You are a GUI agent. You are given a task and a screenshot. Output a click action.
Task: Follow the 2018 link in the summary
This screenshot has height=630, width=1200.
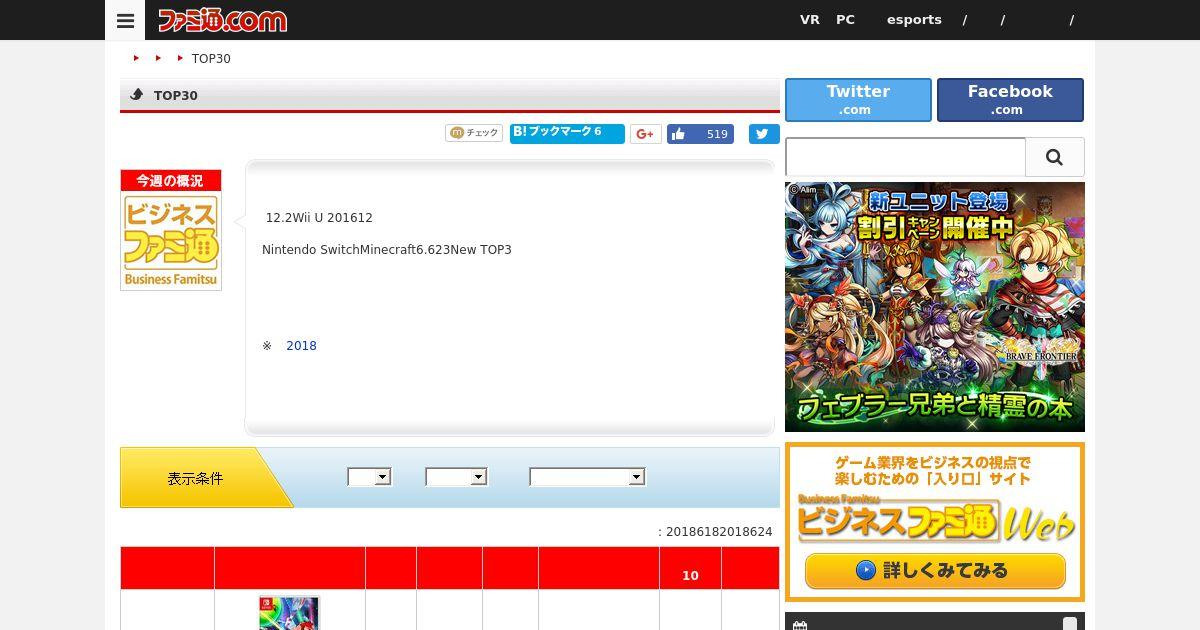(301, 346)
